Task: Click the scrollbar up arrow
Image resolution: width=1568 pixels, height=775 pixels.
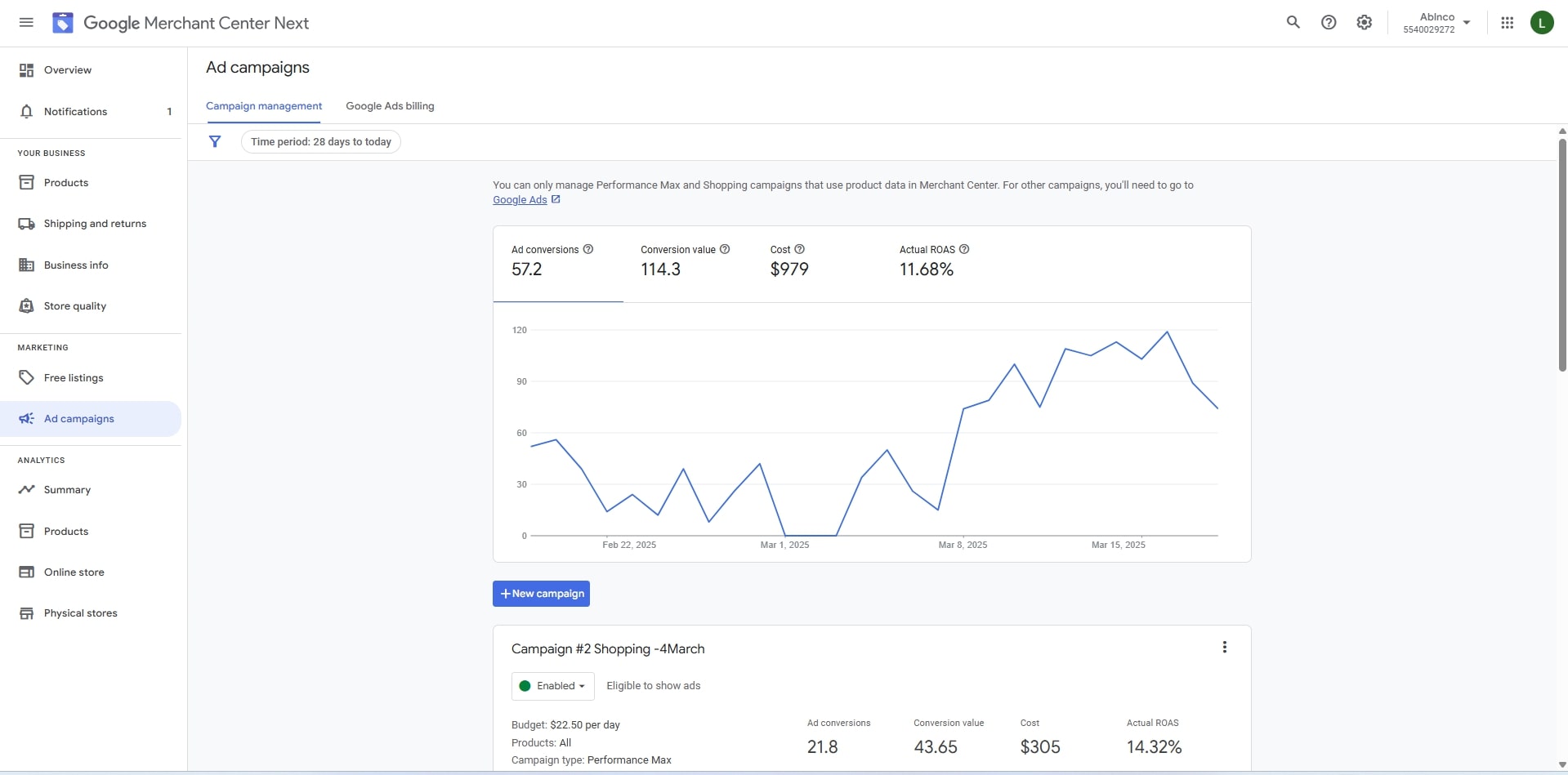Action: 1561,131
